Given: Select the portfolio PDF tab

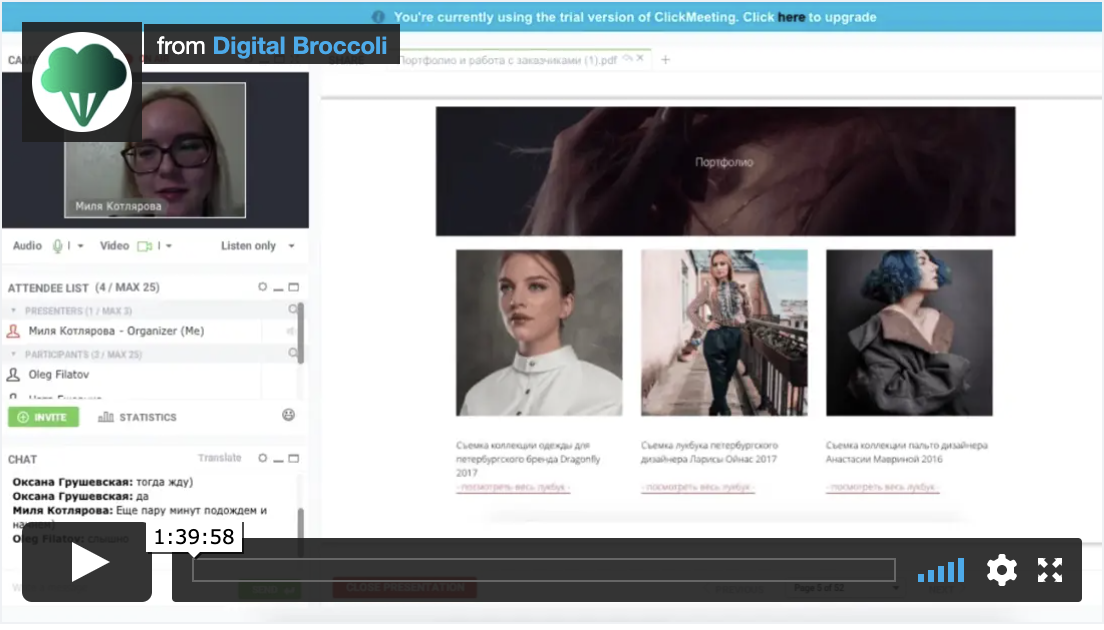Looking at the screenshot, I should click(x=510, y=60).
